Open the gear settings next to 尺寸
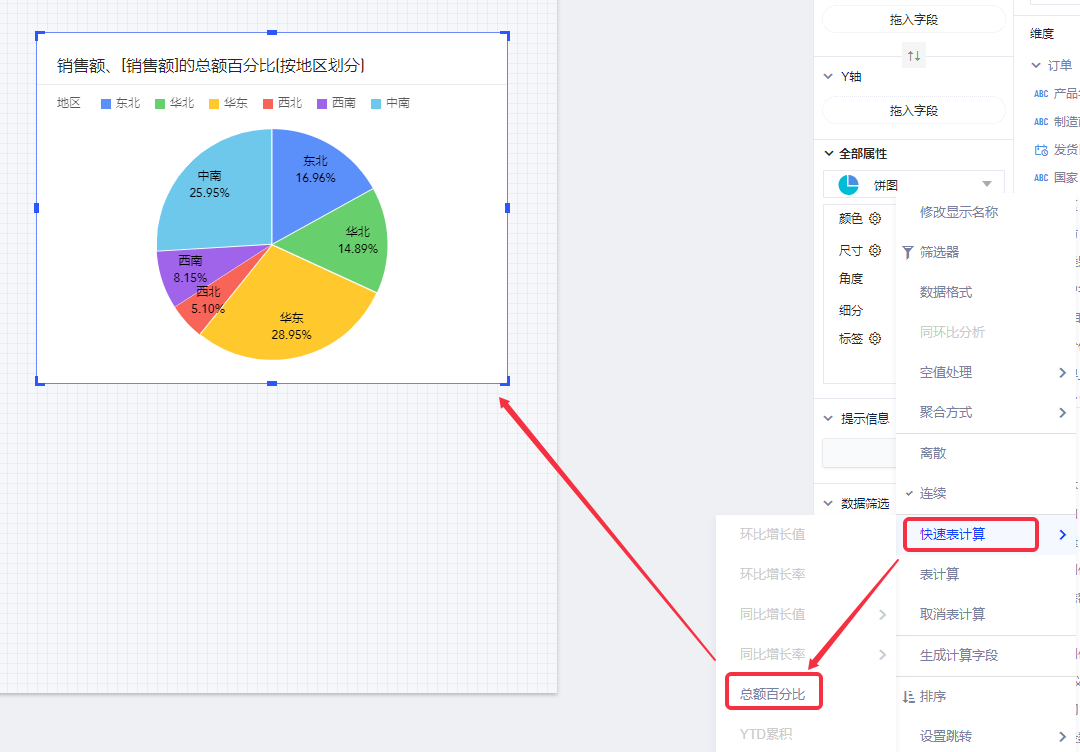The width and height of the screenshot is (1080, 752). (x=875, y=250)
